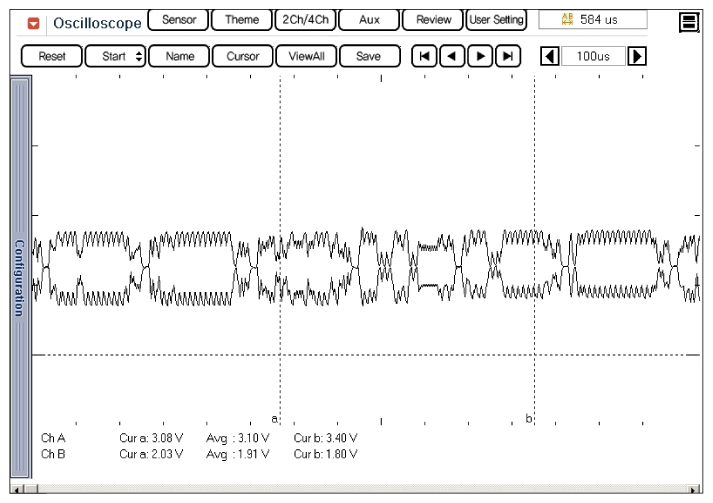Screen dimensions: 713x503
Task: Toggle the Cursor display
Action: [x=243, y=57]
